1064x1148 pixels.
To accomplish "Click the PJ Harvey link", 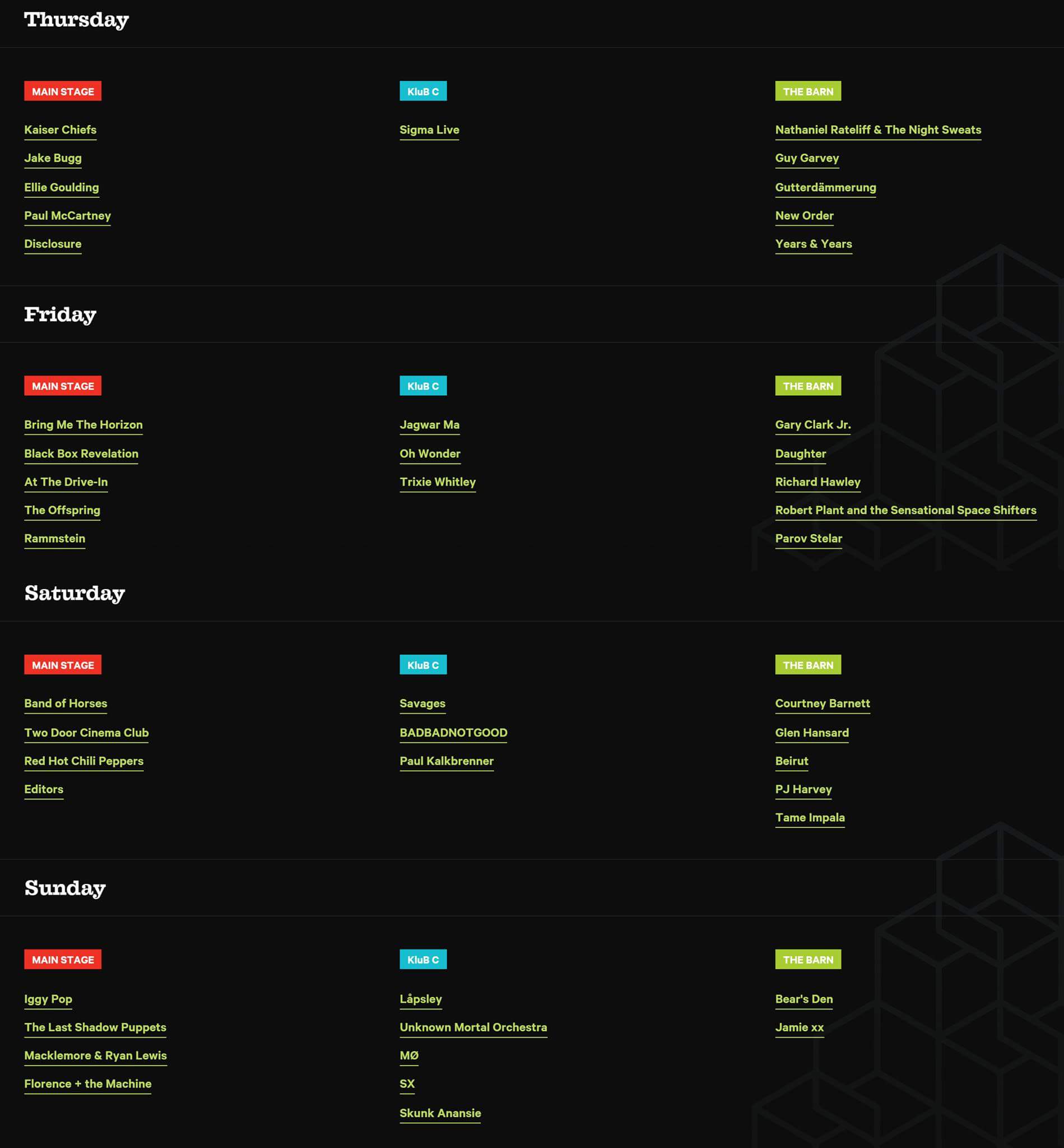I will 803,790.
